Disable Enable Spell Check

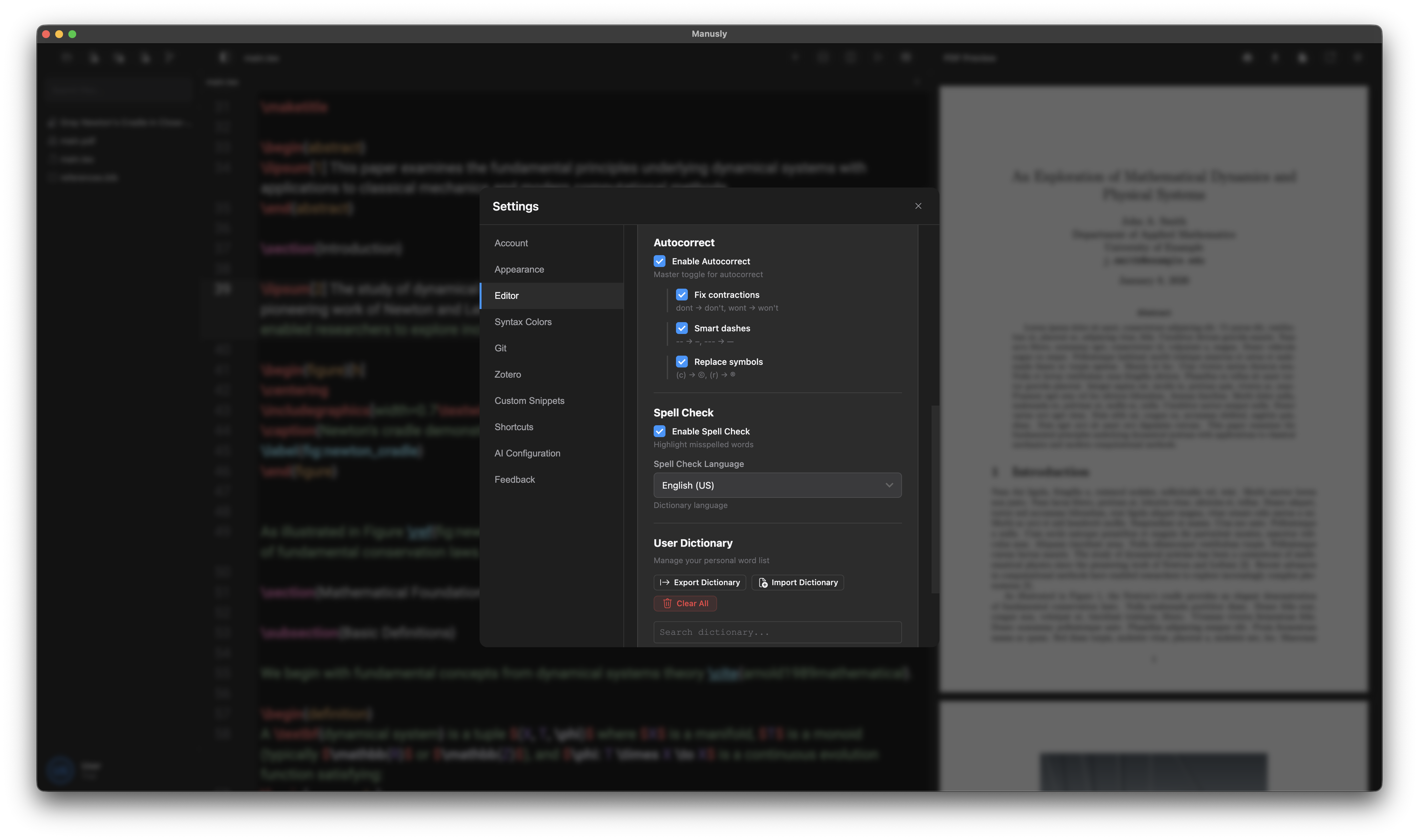[x=659, y=431]
